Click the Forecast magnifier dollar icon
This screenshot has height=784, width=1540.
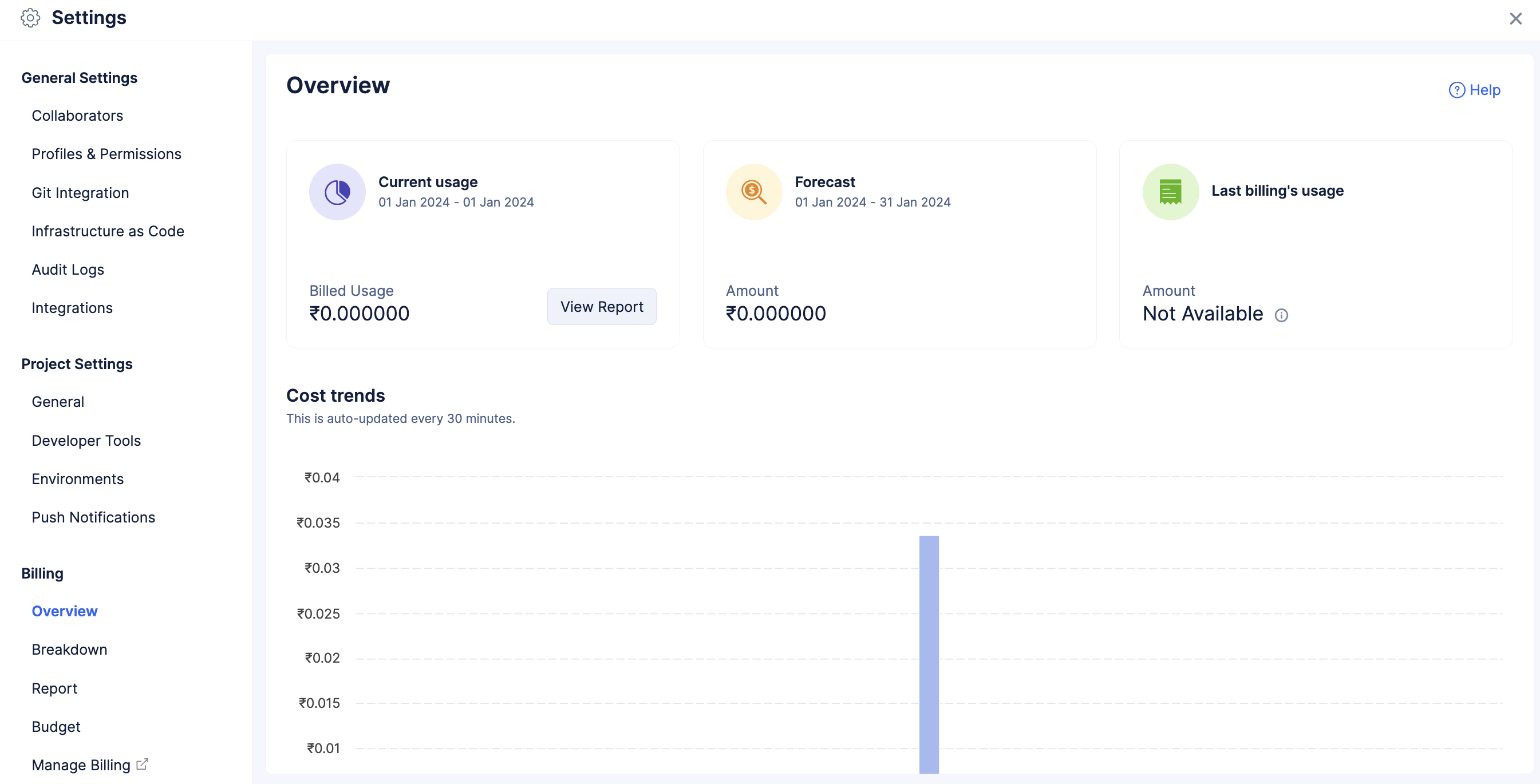pos(753,192)
